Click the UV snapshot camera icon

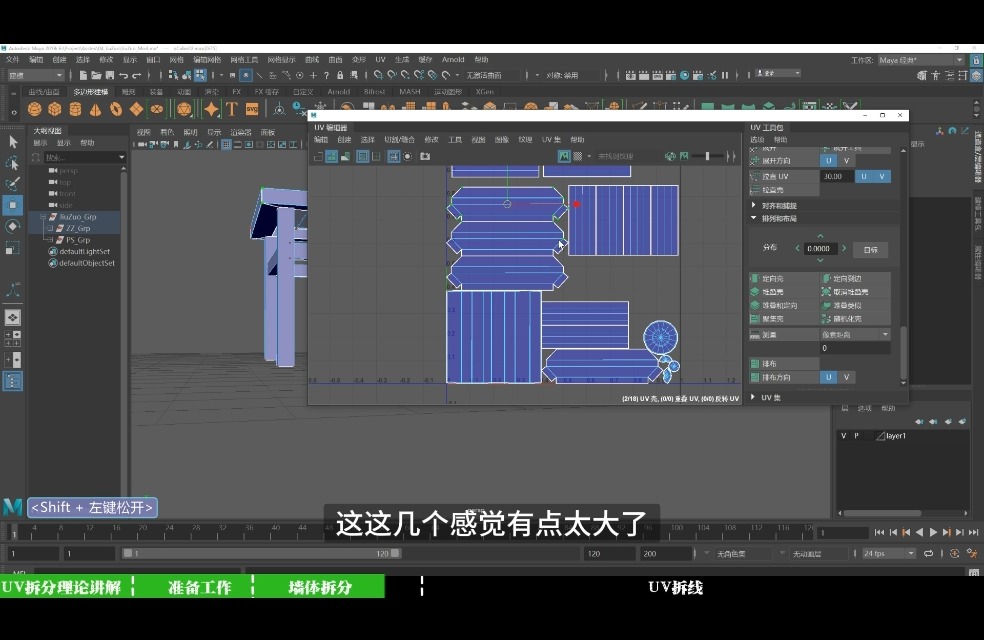(x=425, y=156)
